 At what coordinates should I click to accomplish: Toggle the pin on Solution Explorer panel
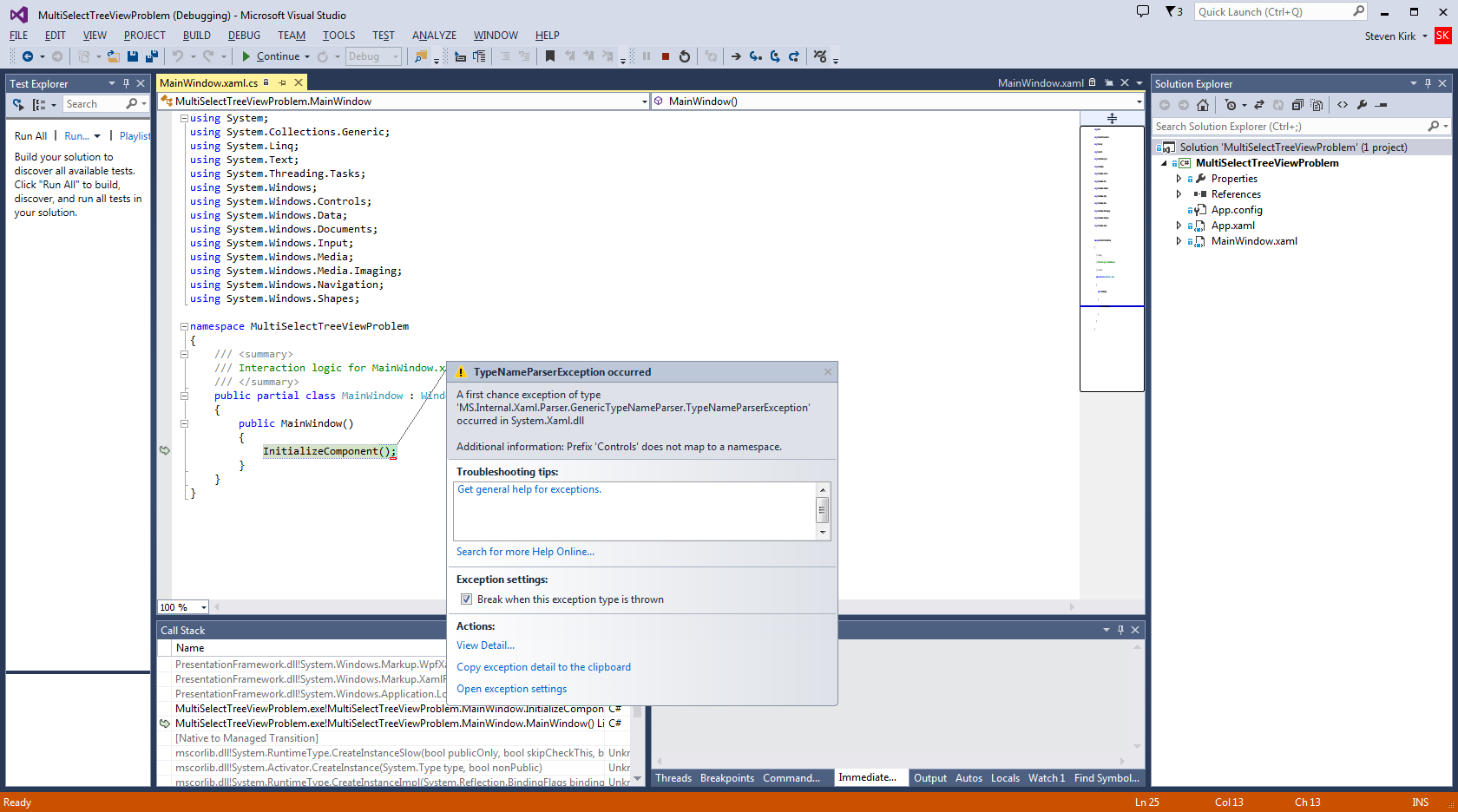pyautogui.click(x=1428, y=83)
